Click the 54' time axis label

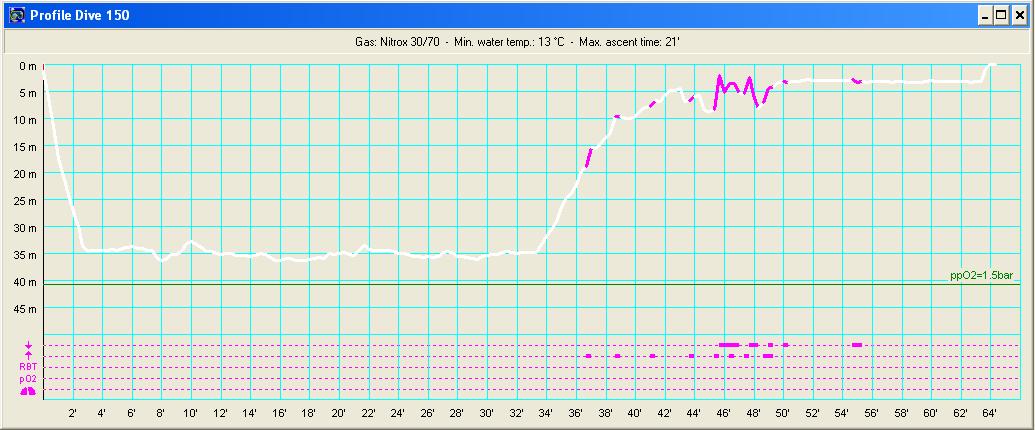(842, 413)
